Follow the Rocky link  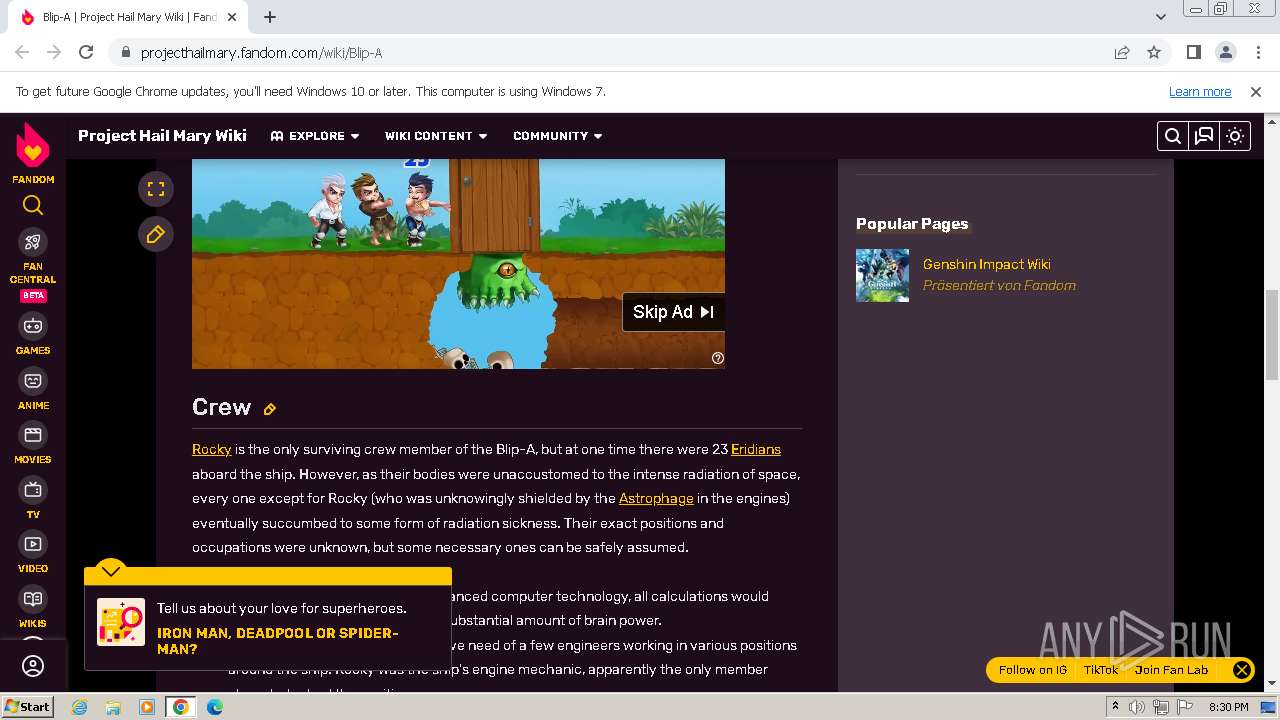point(212,449)
